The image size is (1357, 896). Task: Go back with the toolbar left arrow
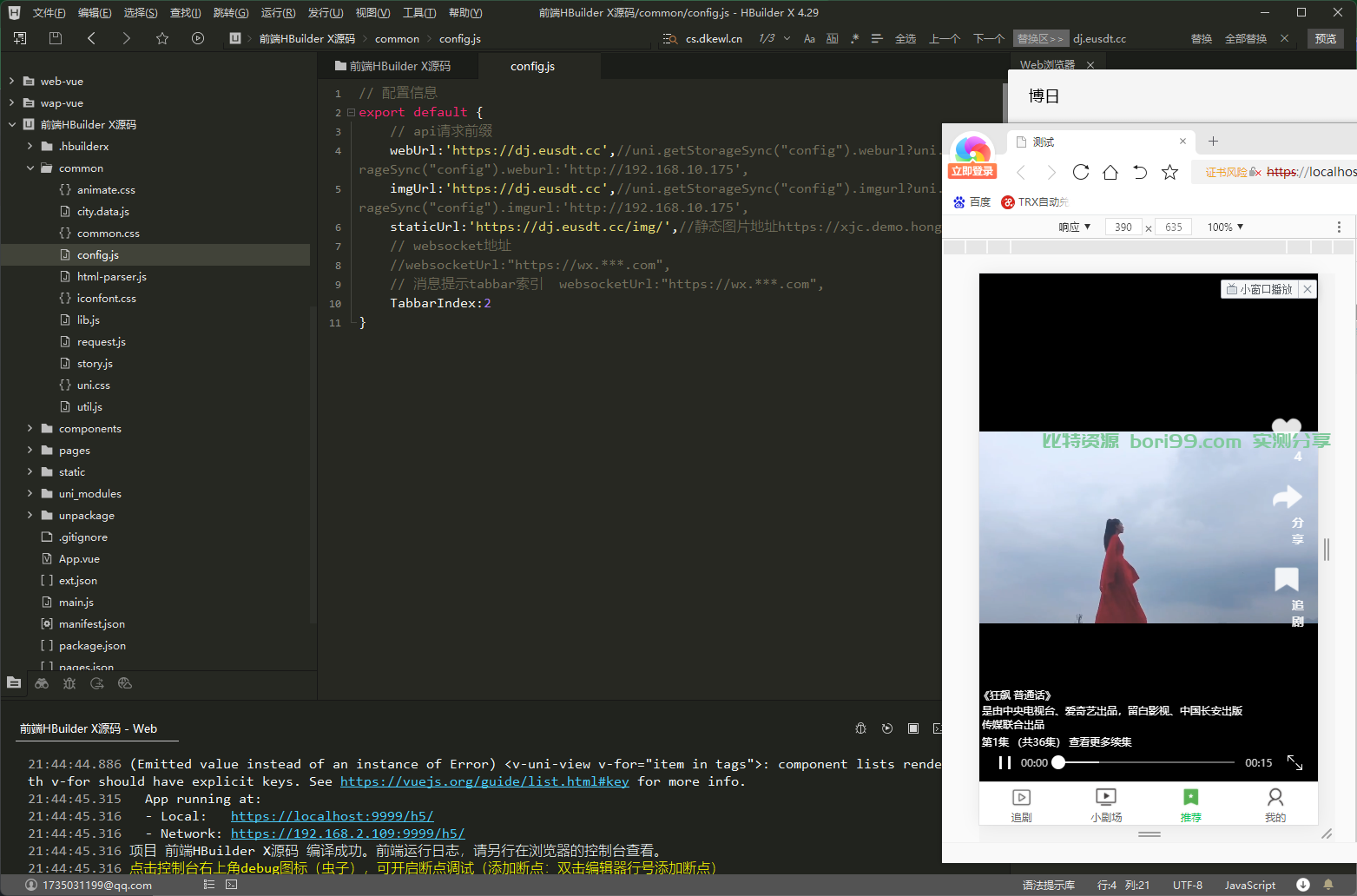[x=91, y=38]
